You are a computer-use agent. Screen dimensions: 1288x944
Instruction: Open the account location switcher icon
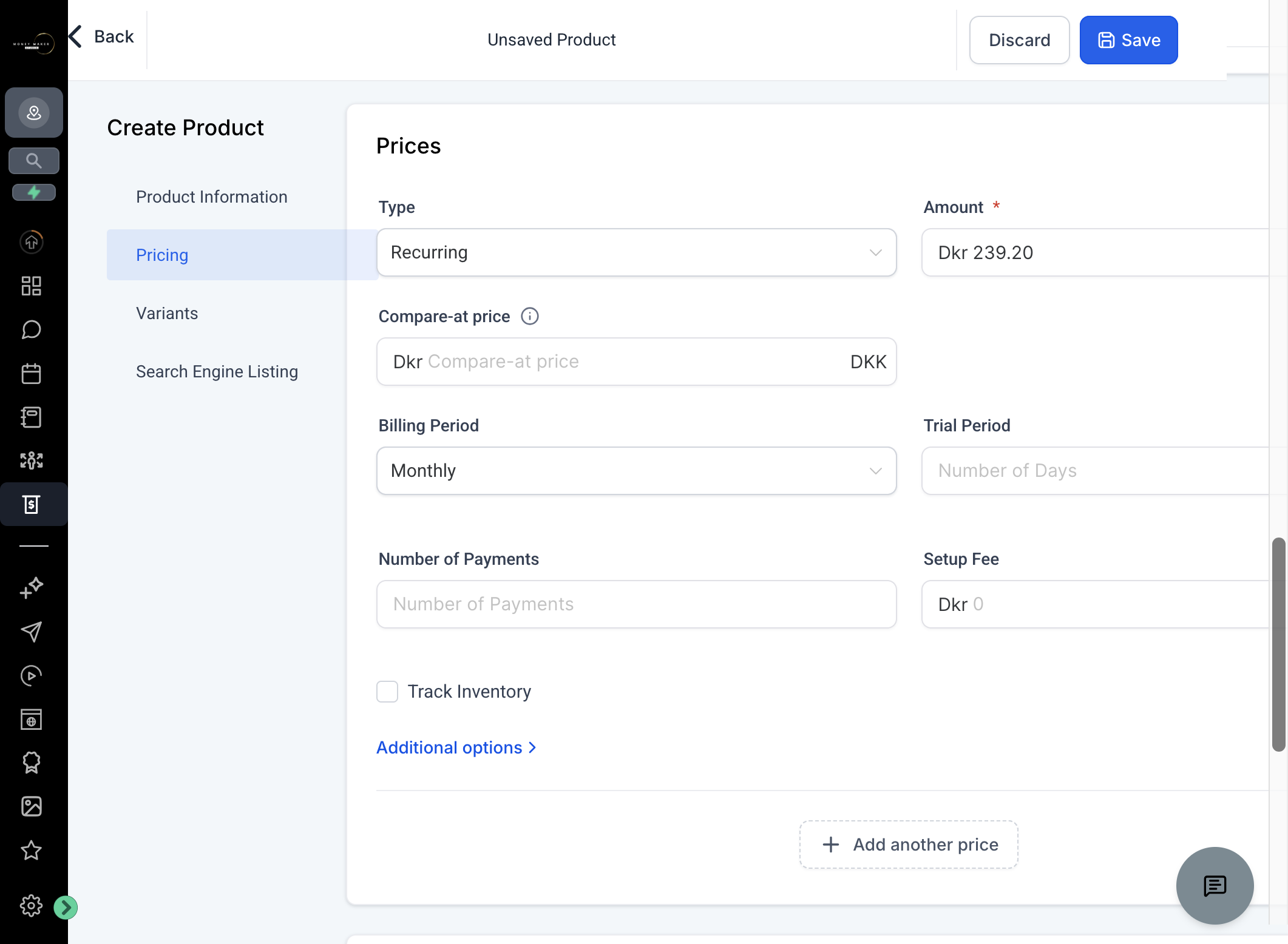click(x=34, y=112)
